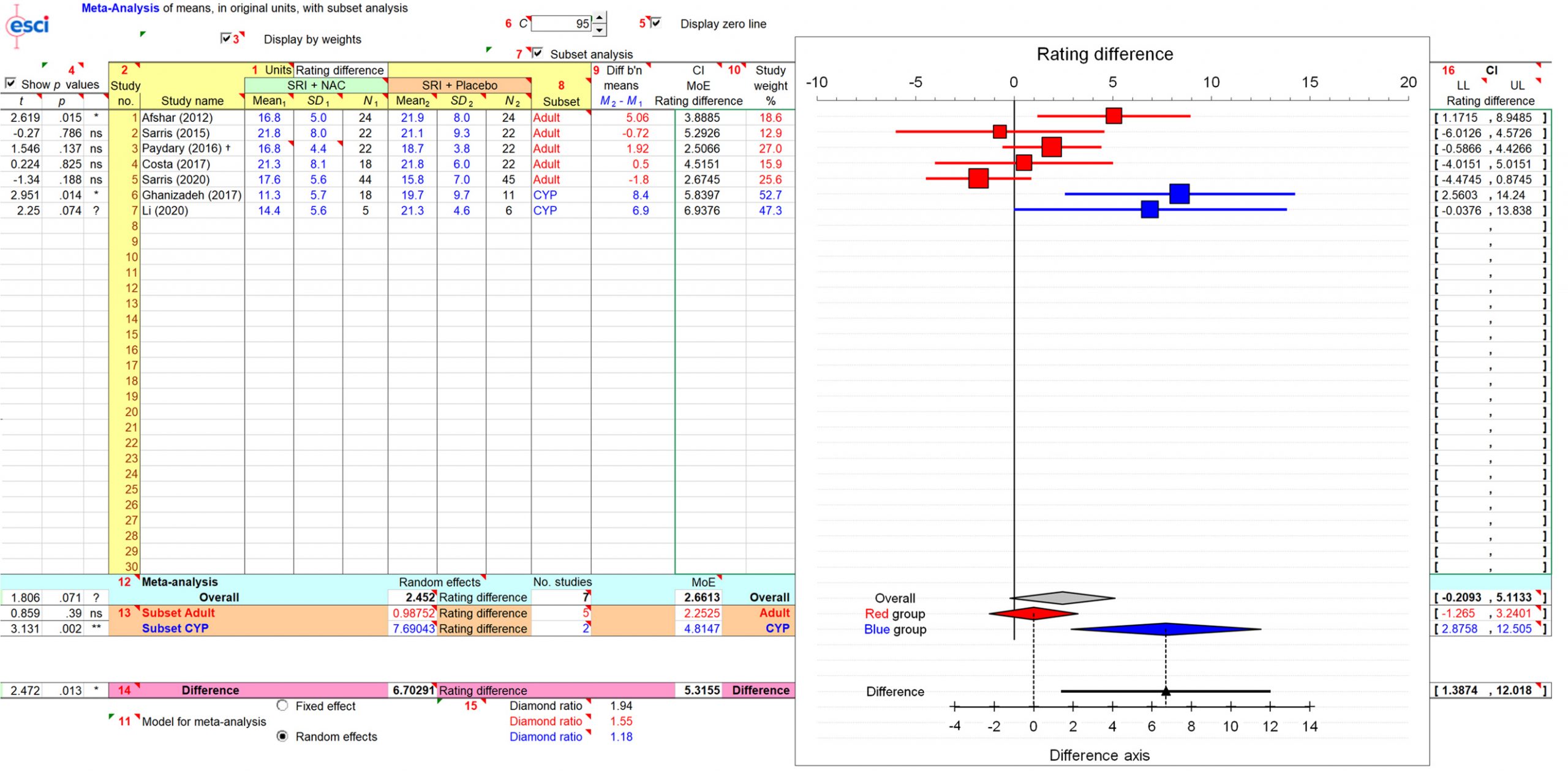Viewport: 1568px width, 779px height.
Task: Disable the Show p values checkbox
Action: [x=10, y=83]
